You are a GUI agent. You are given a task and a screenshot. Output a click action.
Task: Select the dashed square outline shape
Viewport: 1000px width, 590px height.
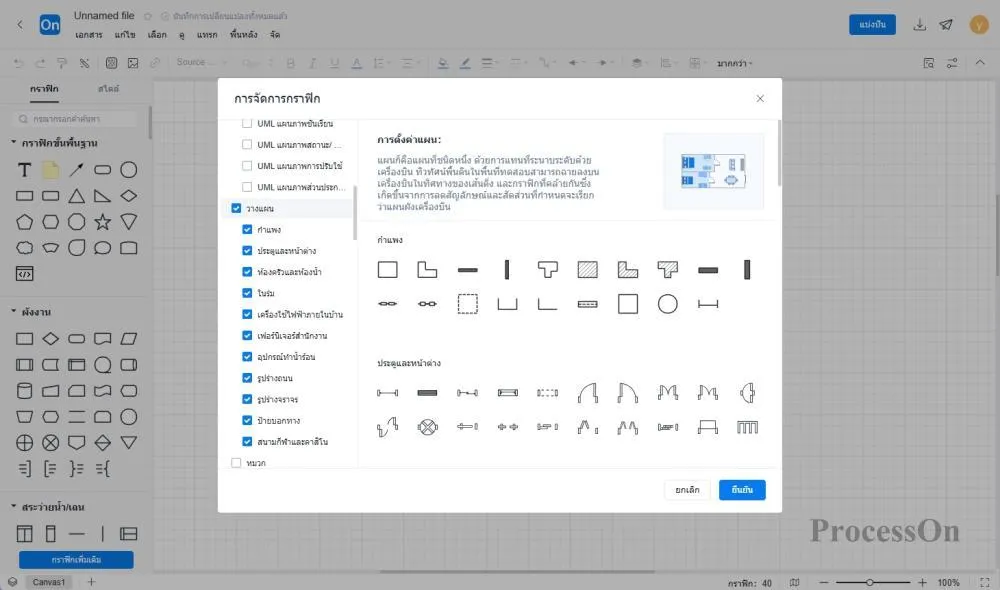coord(467,304)
